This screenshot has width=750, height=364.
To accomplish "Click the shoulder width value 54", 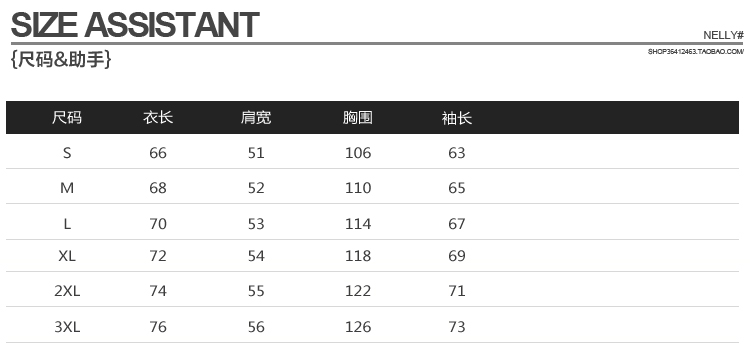I will coord(256,256).
